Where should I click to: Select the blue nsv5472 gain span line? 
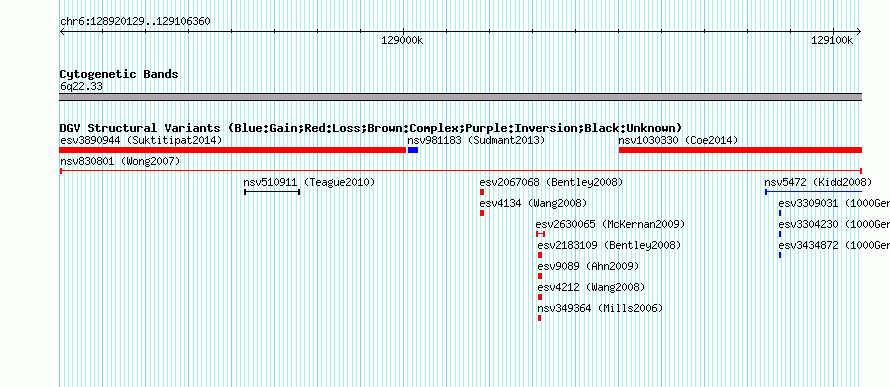[813, 192]
